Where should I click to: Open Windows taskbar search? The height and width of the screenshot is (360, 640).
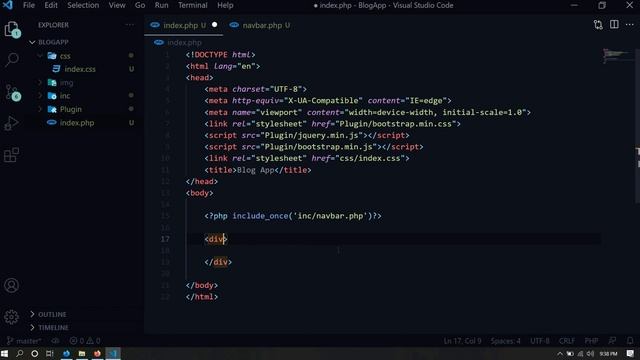coord(19,353)
